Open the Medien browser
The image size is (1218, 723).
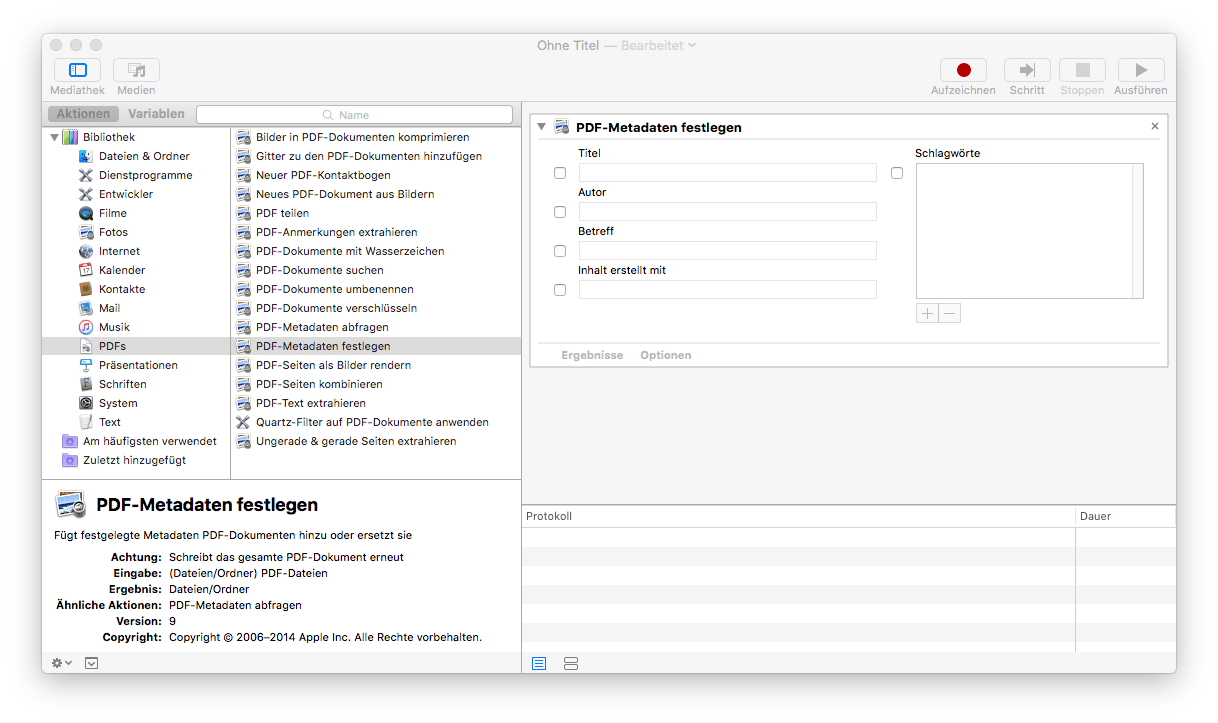(x=136, y=70)
